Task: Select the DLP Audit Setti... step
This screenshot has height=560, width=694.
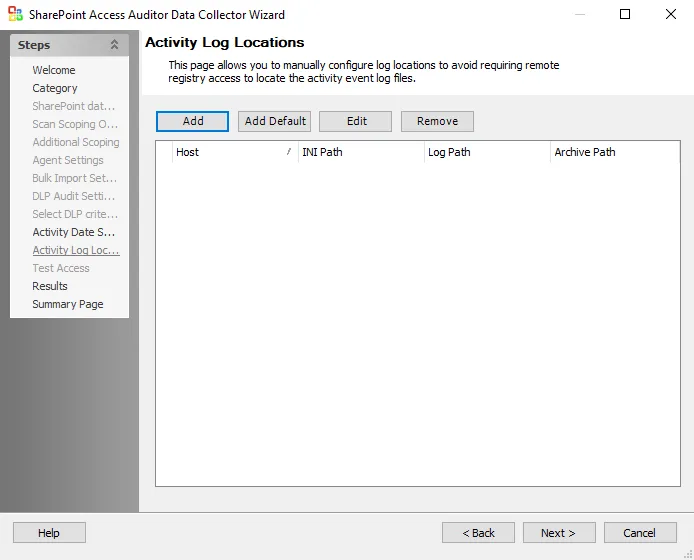Action: tap(73, 196)
